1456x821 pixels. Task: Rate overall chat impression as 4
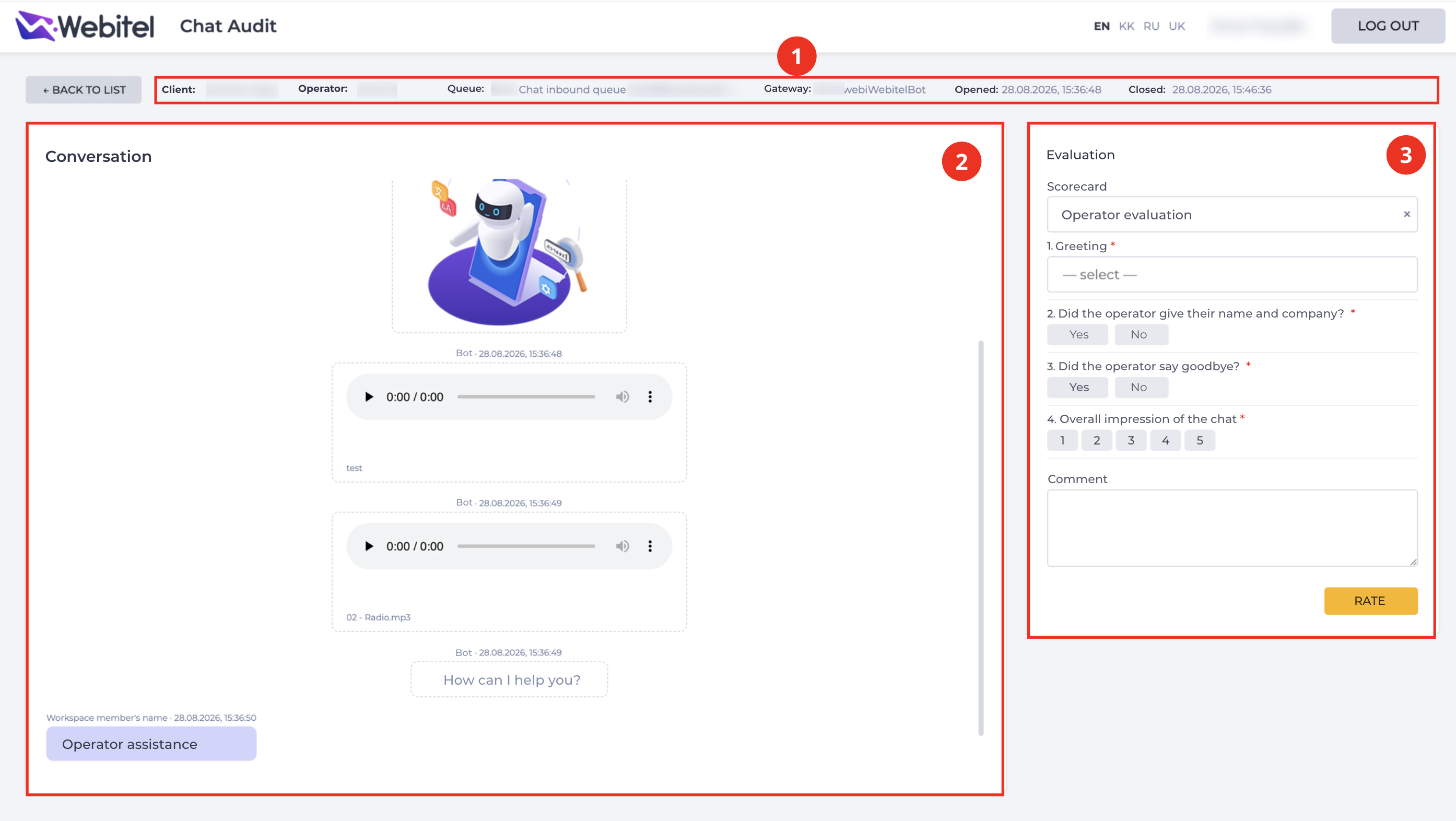[1166, 440]
